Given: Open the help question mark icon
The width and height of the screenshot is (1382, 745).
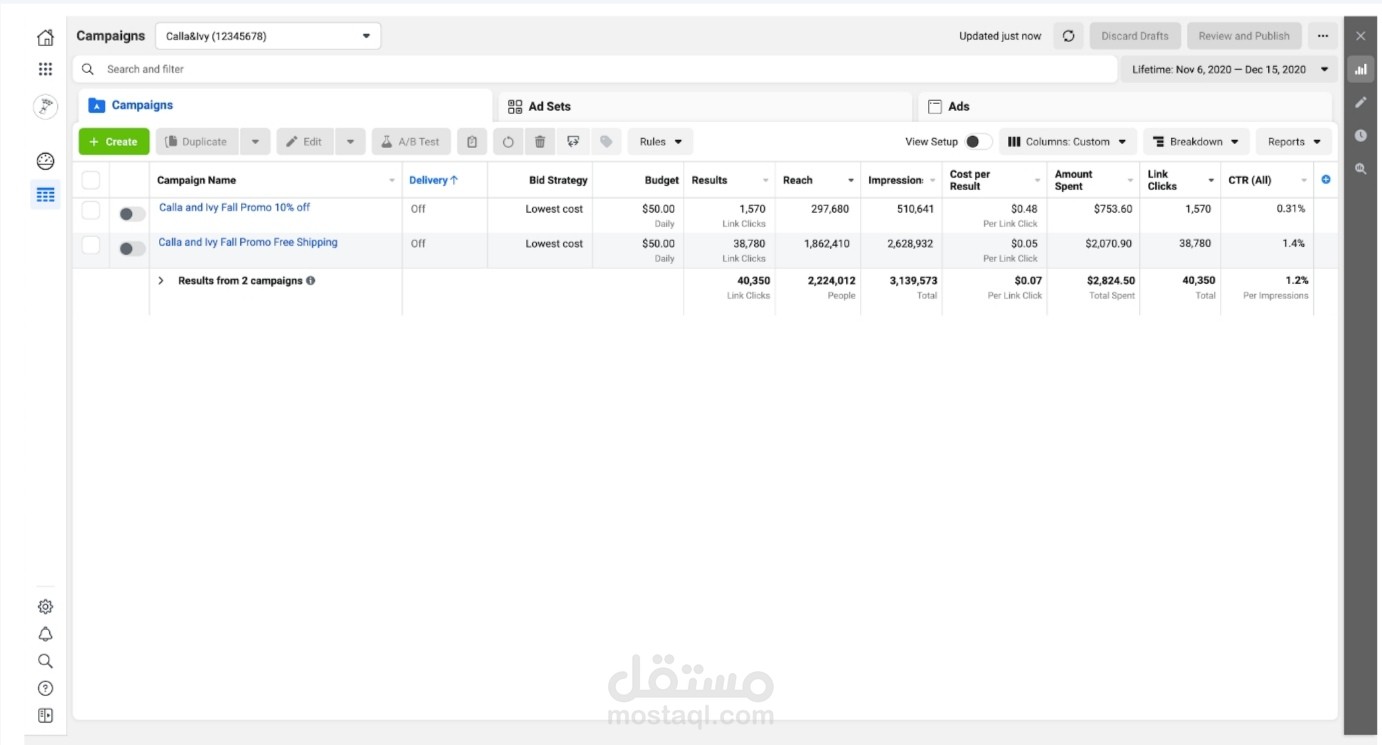Looking at the screenshot, I should [45, 688].
